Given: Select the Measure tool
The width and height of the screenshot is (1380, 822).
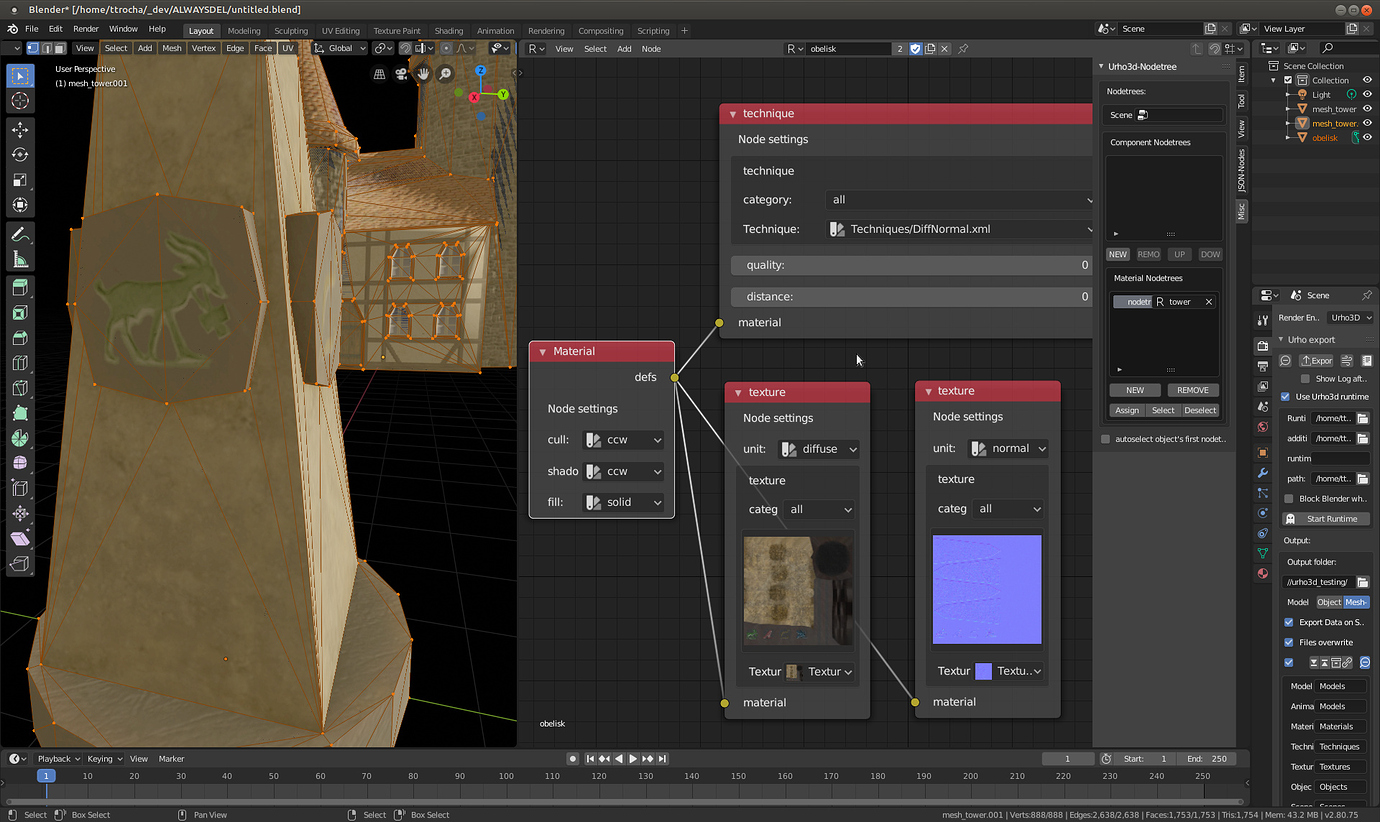Looking at the screenshot, I should (x=20, y=260).
